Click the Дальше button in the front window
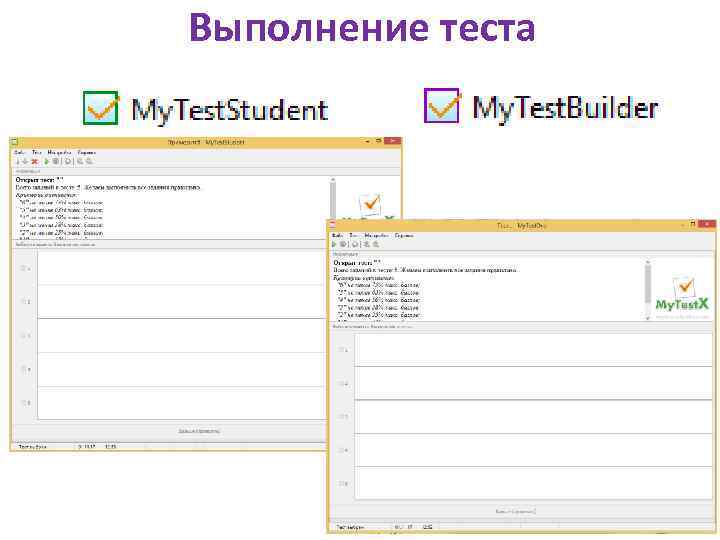The image size is (720, 540). [515, 511]
